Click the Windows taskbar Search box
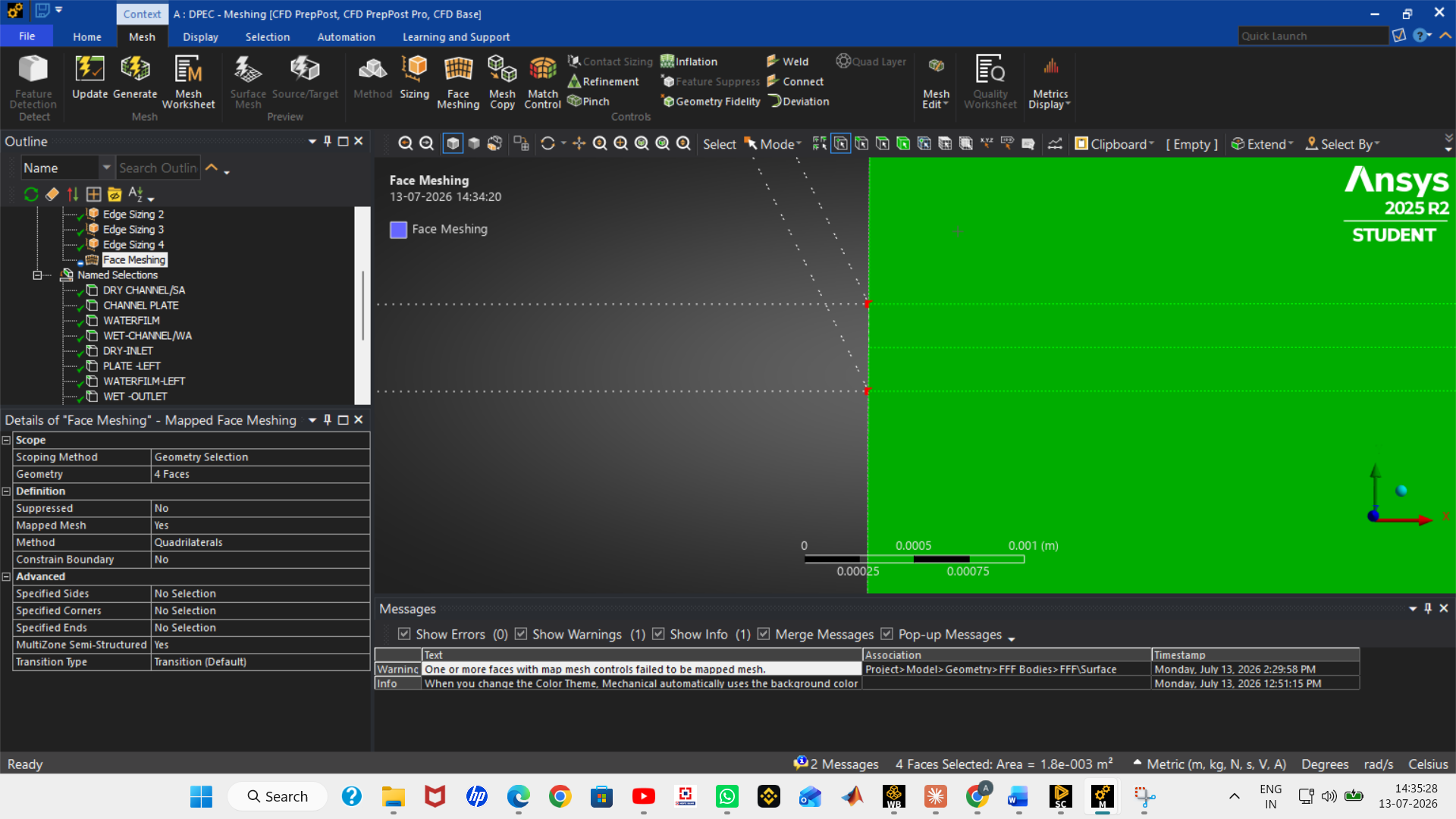The width and height of the screenshot is (1456, 819). [x=278, y=796]
